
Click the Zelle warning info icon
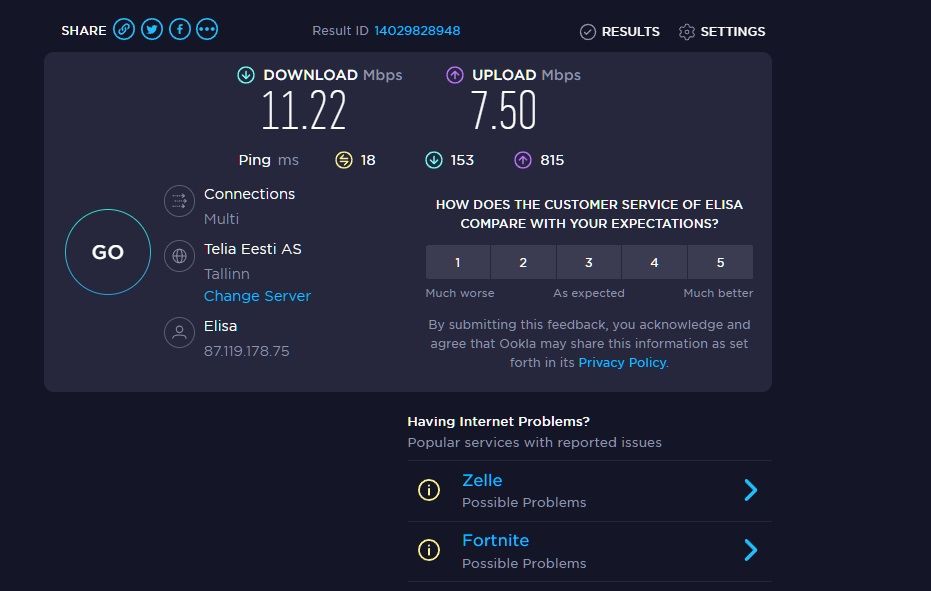pos(429,490)
